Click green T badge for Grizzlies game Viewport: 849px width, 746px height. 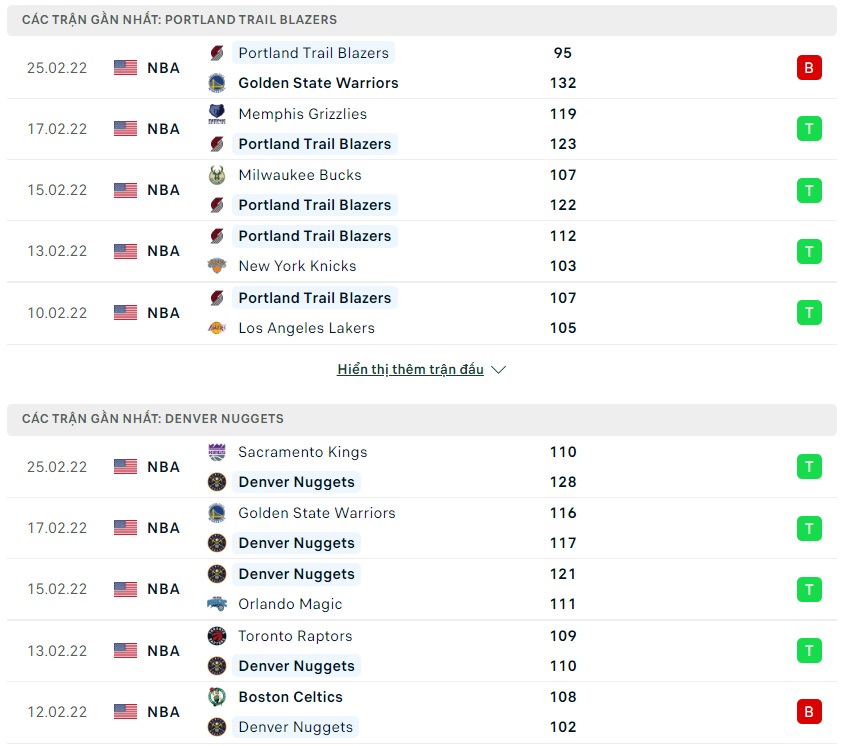coord(809,129)
